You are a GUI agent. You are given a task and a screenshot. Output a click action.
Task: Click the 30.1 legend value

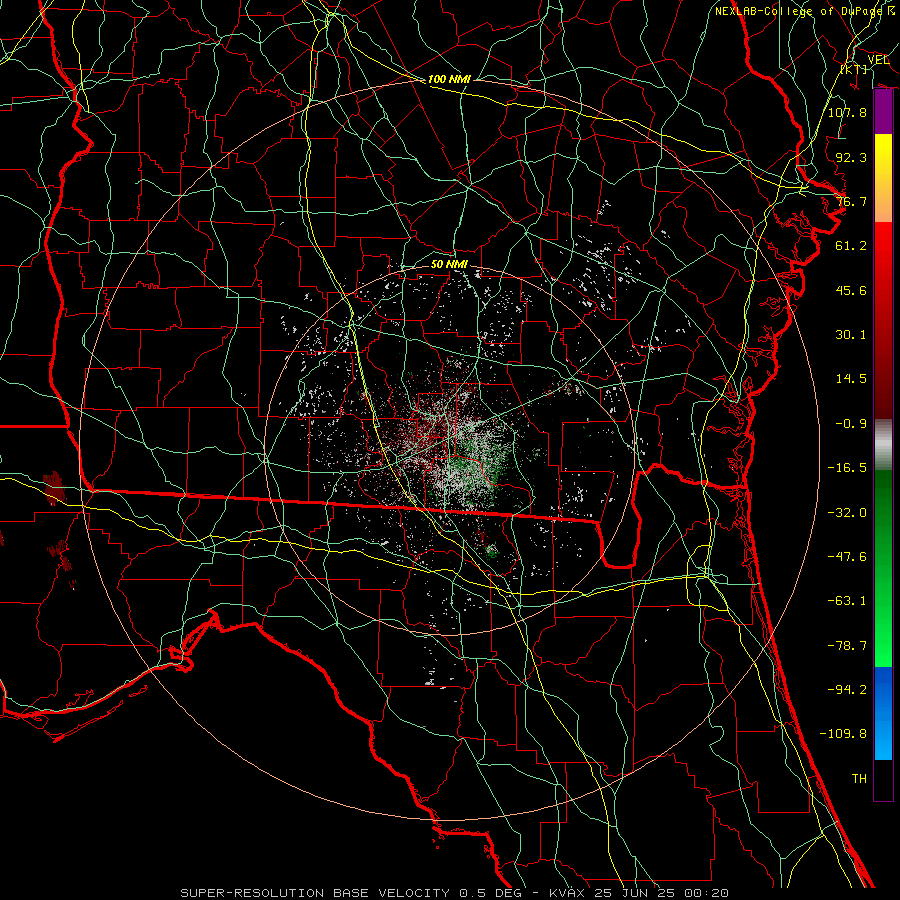(x=851, y=335)
